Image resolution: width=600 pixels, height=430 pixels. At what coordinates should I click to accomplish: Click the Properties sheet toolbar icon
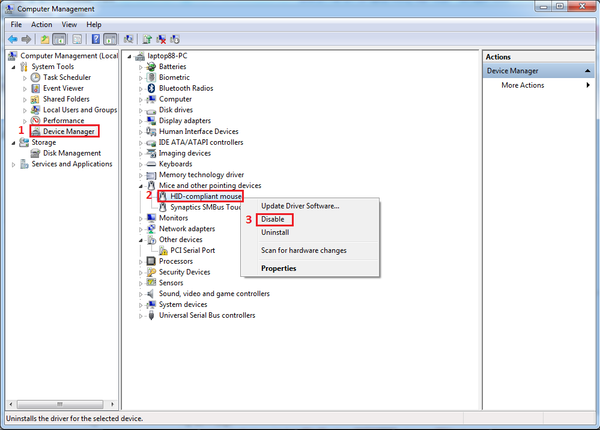click(77, 39)
